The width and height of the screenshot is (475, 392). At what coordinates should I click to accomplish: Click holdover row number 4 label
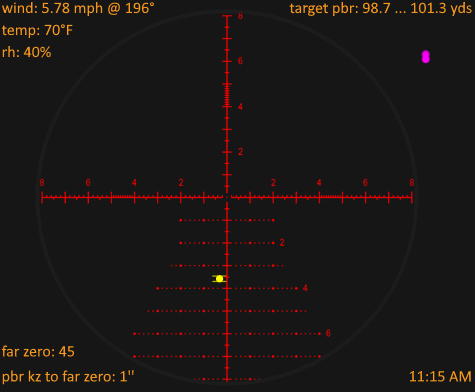coord(305,288)
